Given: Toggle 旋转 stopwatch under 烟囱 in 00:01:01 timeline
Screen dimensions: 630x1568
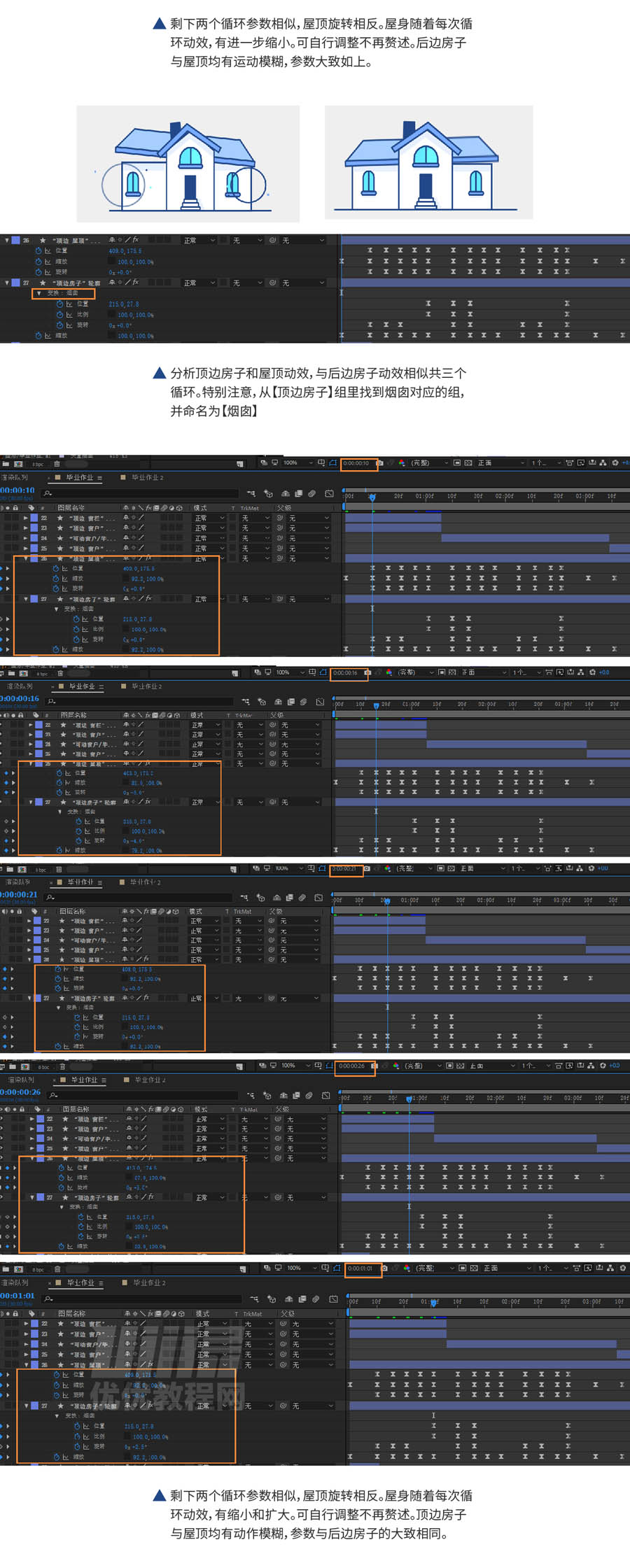Looking at the screenshot, I should coord(76,1446).
